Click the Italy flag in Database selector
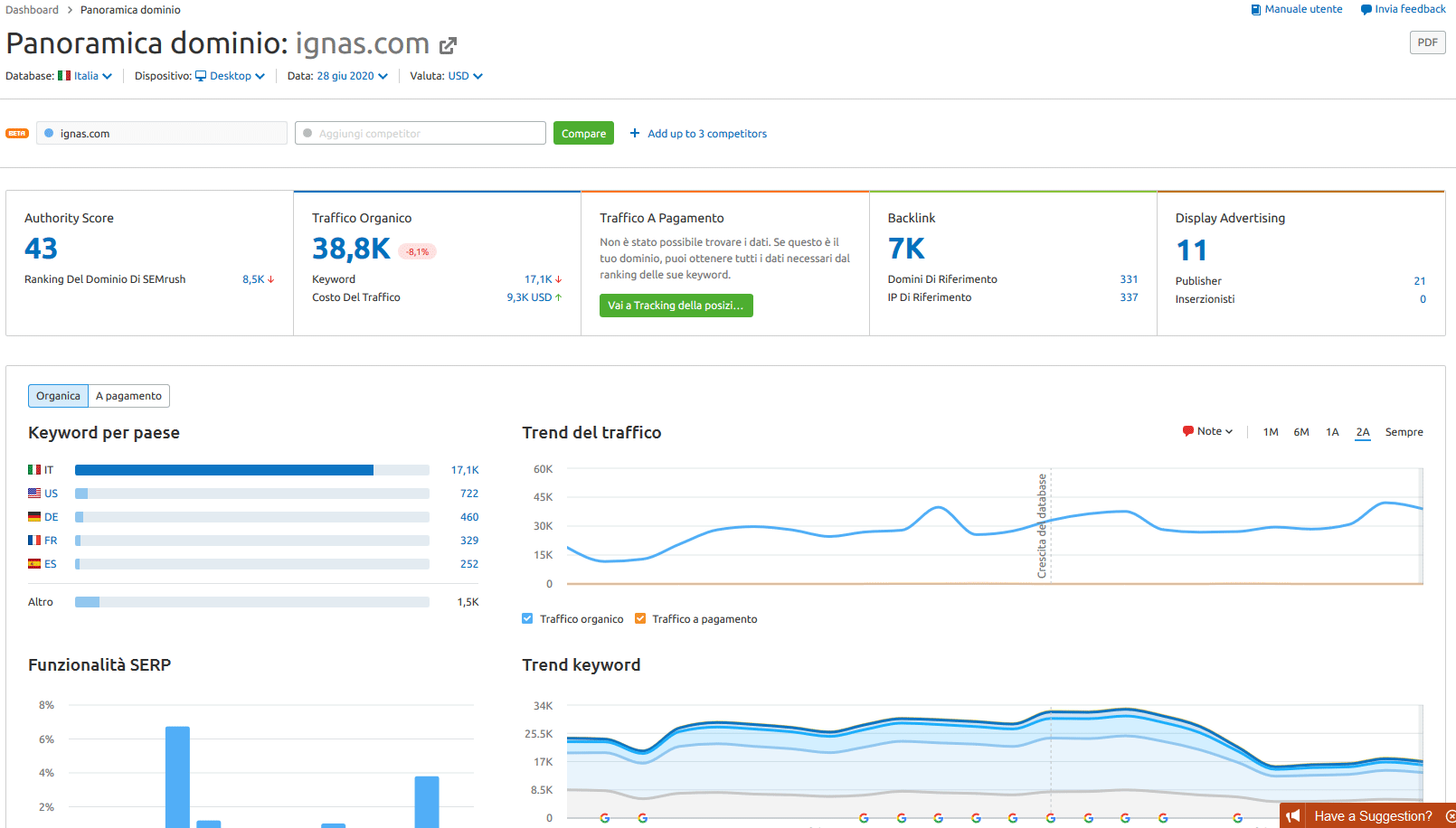This screenshot has height=828, width=1456. [64, 76]
